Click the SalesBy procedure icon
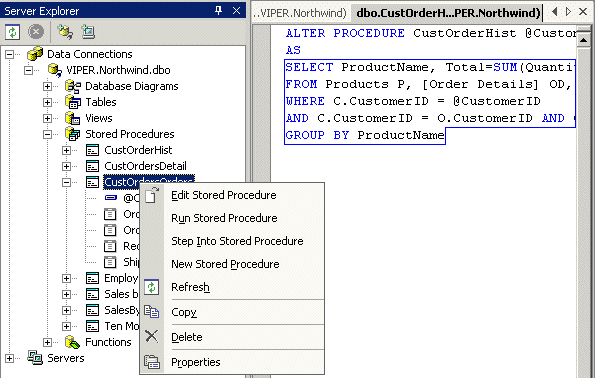The image size is (595, 378). [92, 310]
